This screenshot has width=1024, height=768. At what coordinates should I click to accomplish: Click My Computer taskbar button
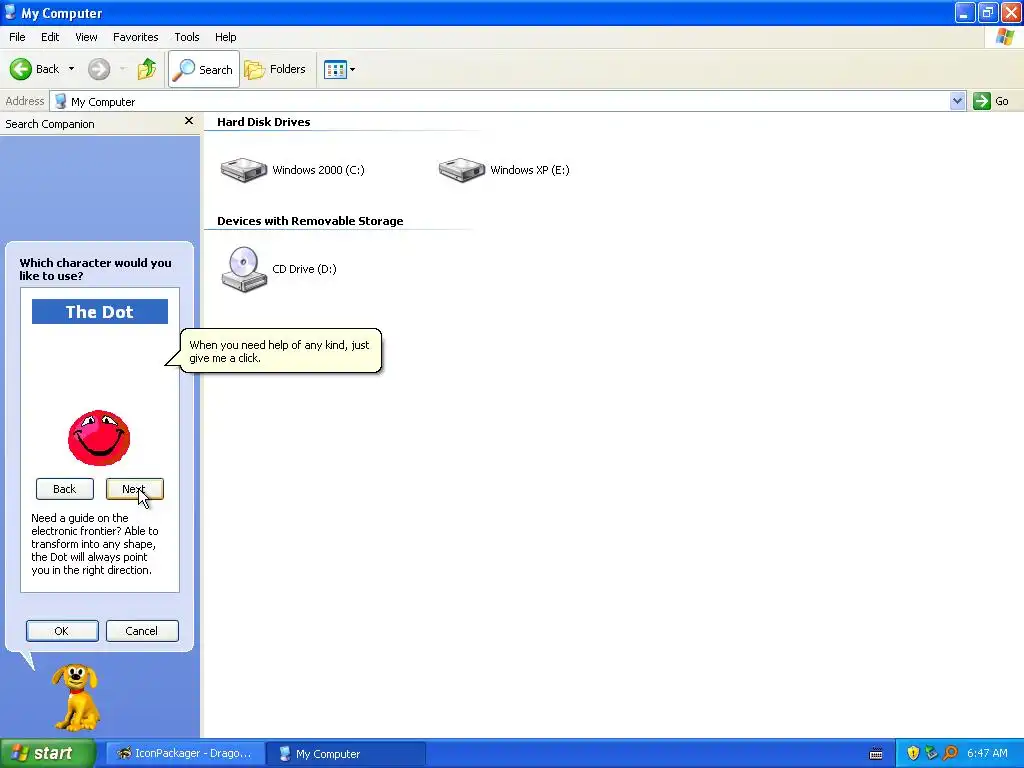click(346, 754)
